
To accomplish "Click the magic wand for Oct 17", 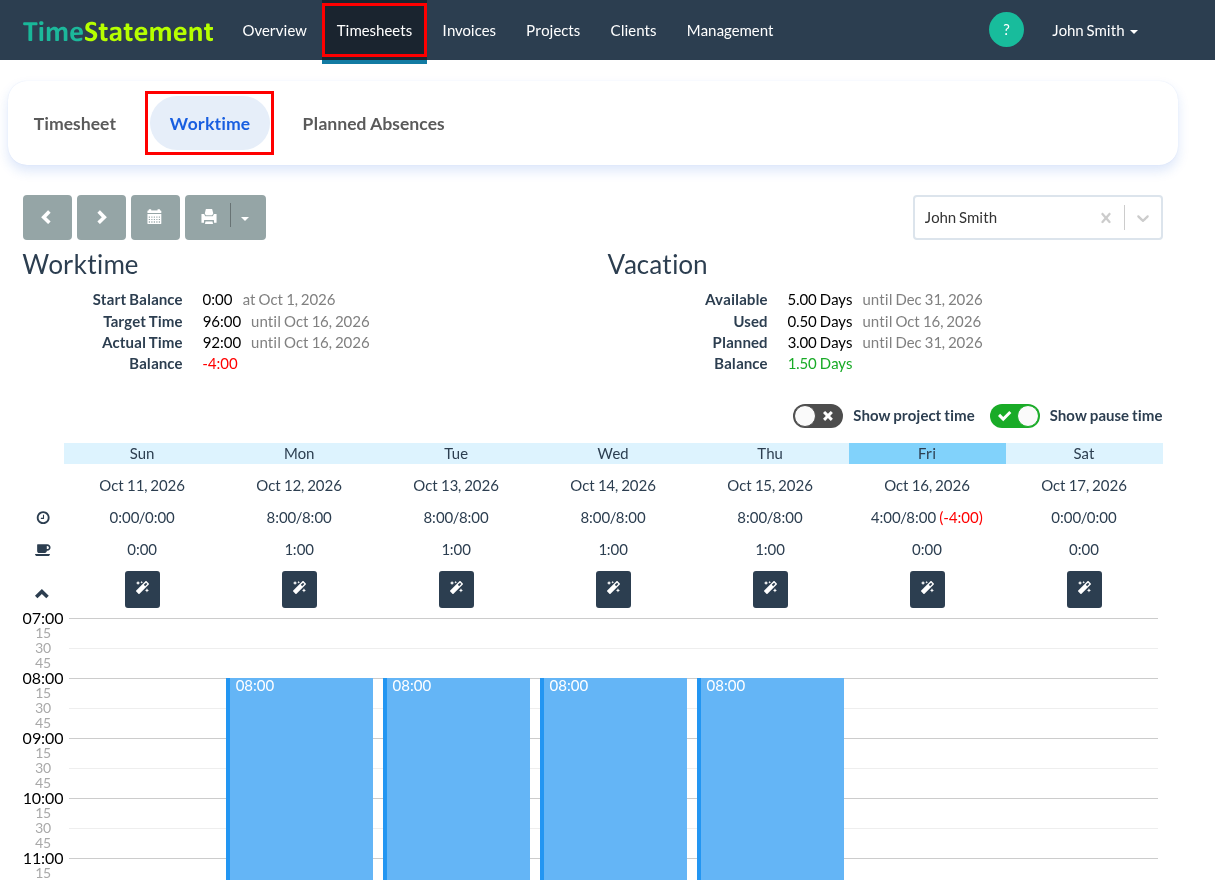I will [1084, 589].
